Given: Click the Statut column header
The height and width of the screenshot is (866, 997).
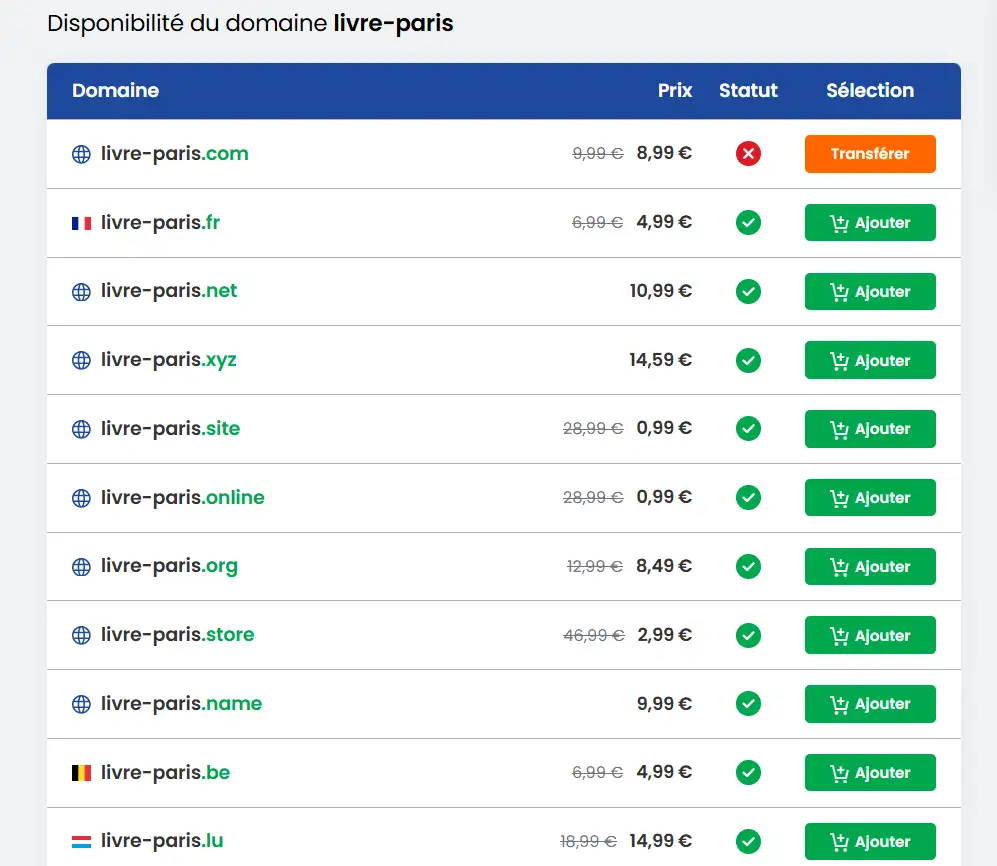Looking at the screenshot, I should [748, 90].
